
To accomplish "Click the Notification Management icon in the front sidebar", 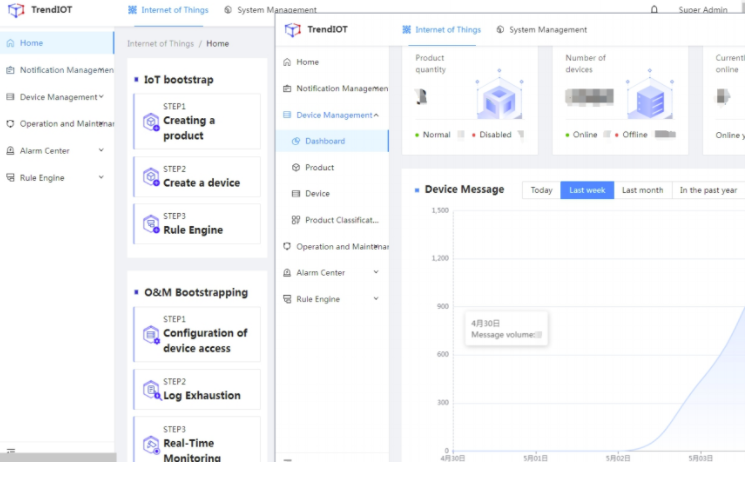I will click(287, 89).
